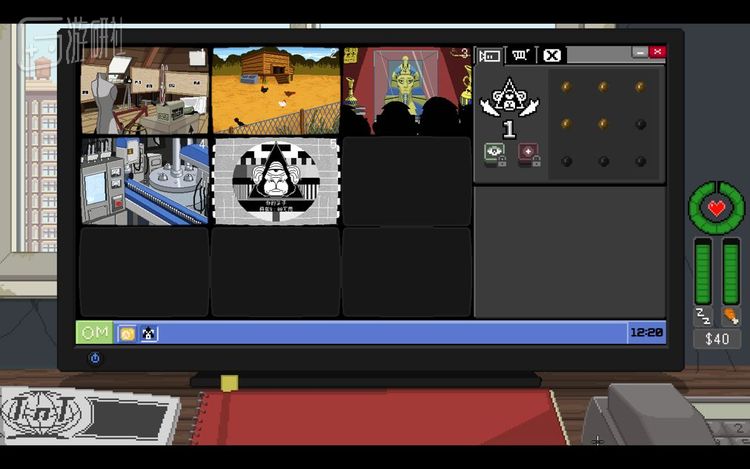The width and height of the screenshot is (750, 469).
Task: Click the yellow taskbar app icon
Action: coord(127,333)
